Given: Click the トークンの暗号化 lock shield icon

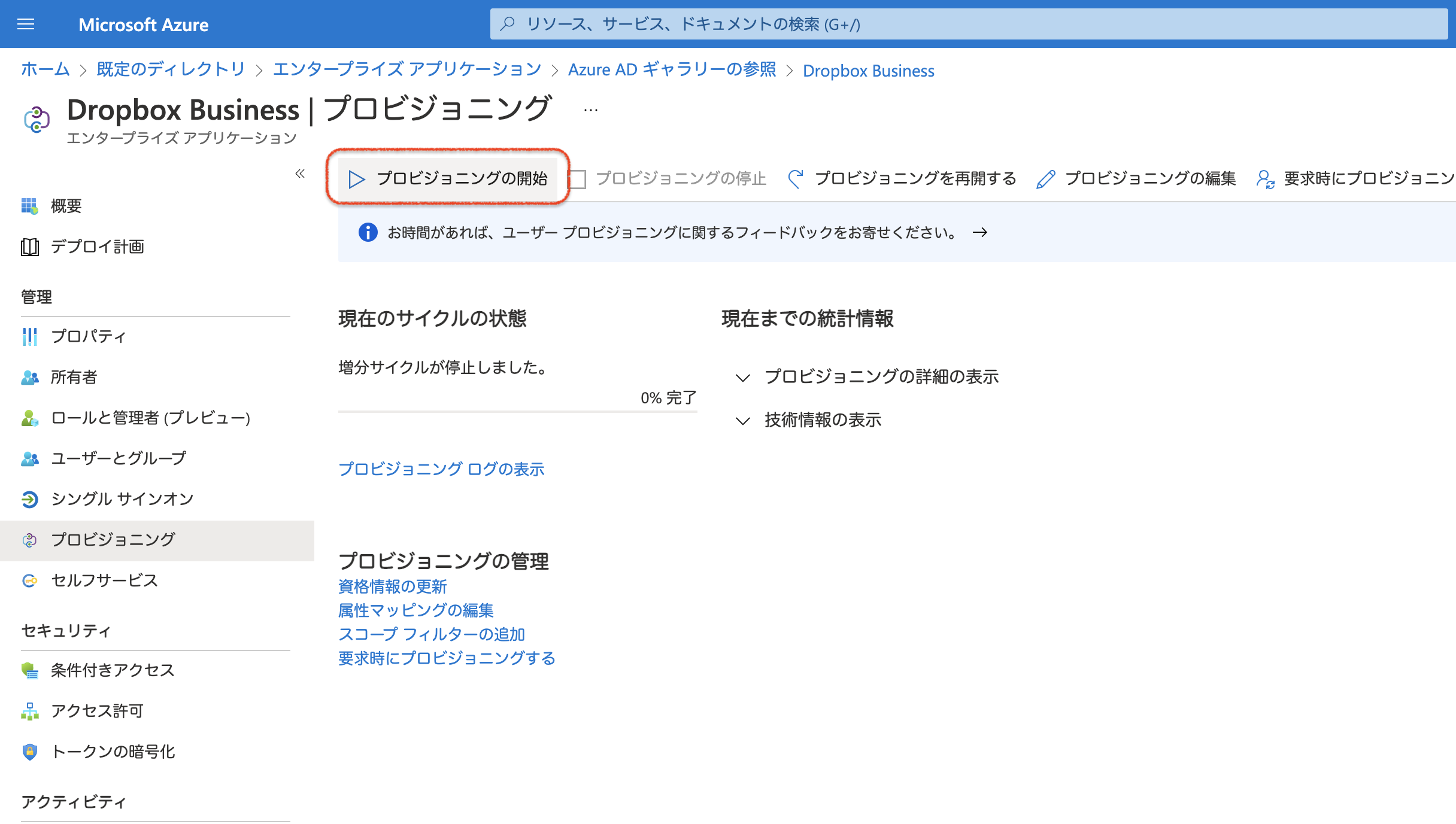Looking at the screenshot, I should [30, 752].
